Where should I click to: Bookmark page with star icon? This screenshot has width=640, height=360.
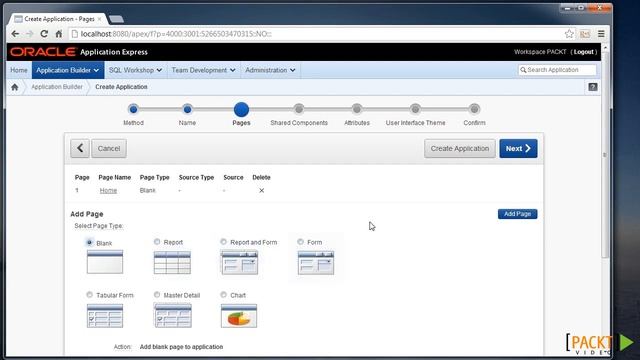tap(569, 34)
